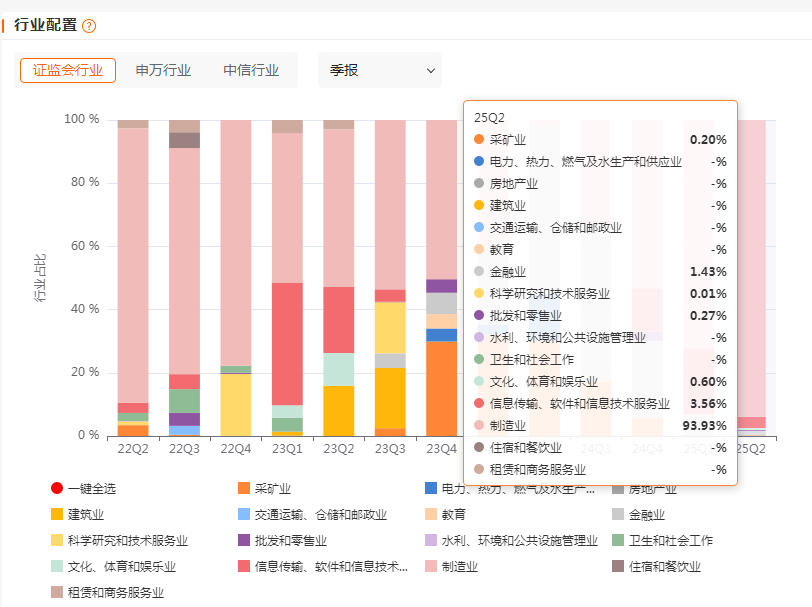Click the 25Q2 stacked bar
This screenshot has width=812, height=607.
click(x=751, y=278)
